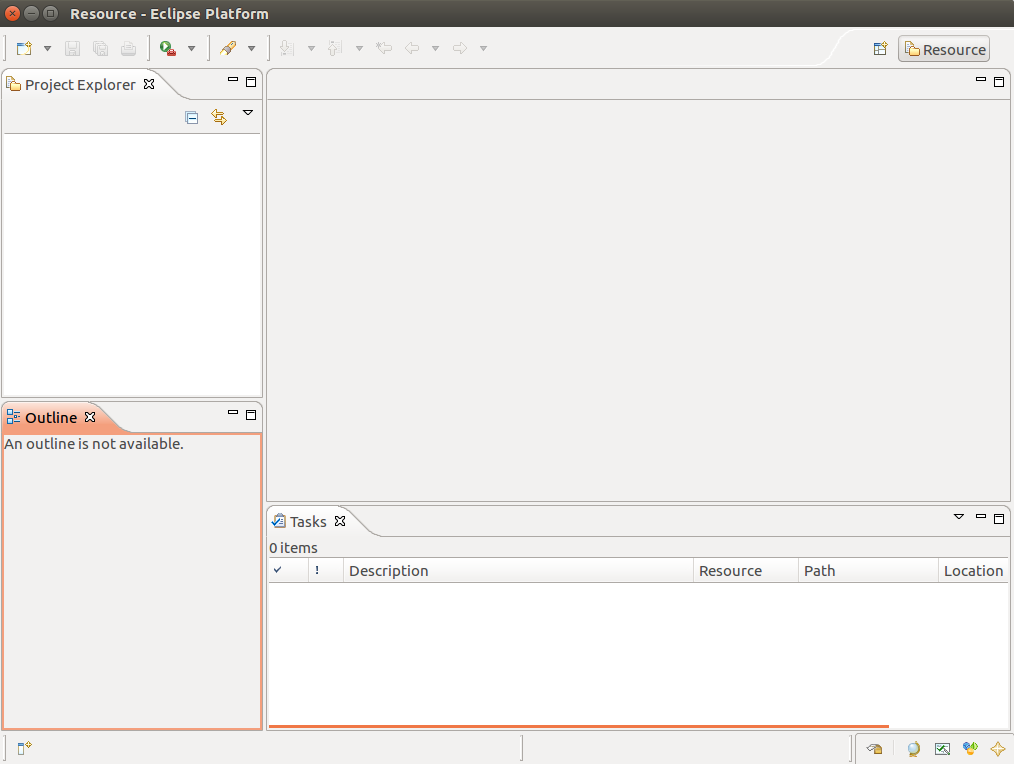1014x764 pixels.
Task: Click the Search flashlight icon
Action: coord(228,49)
